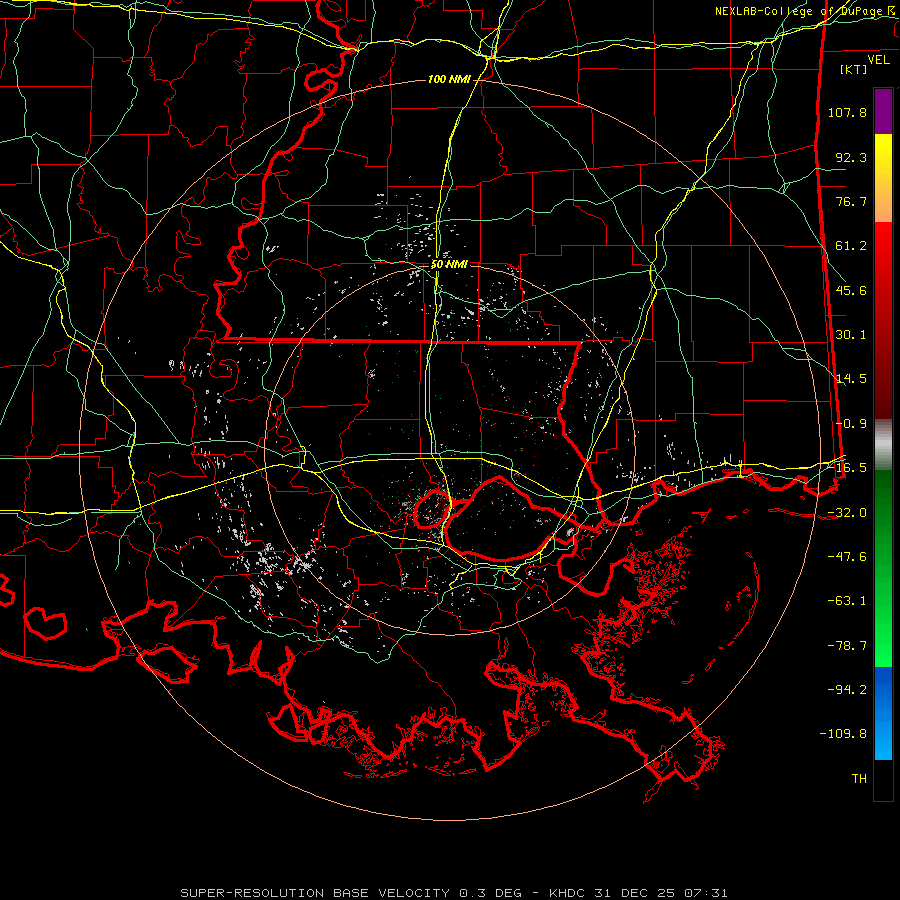Select the -0.9 legend value
The image size is (900, 900).
pyautogui.click(x=851, y=424)
